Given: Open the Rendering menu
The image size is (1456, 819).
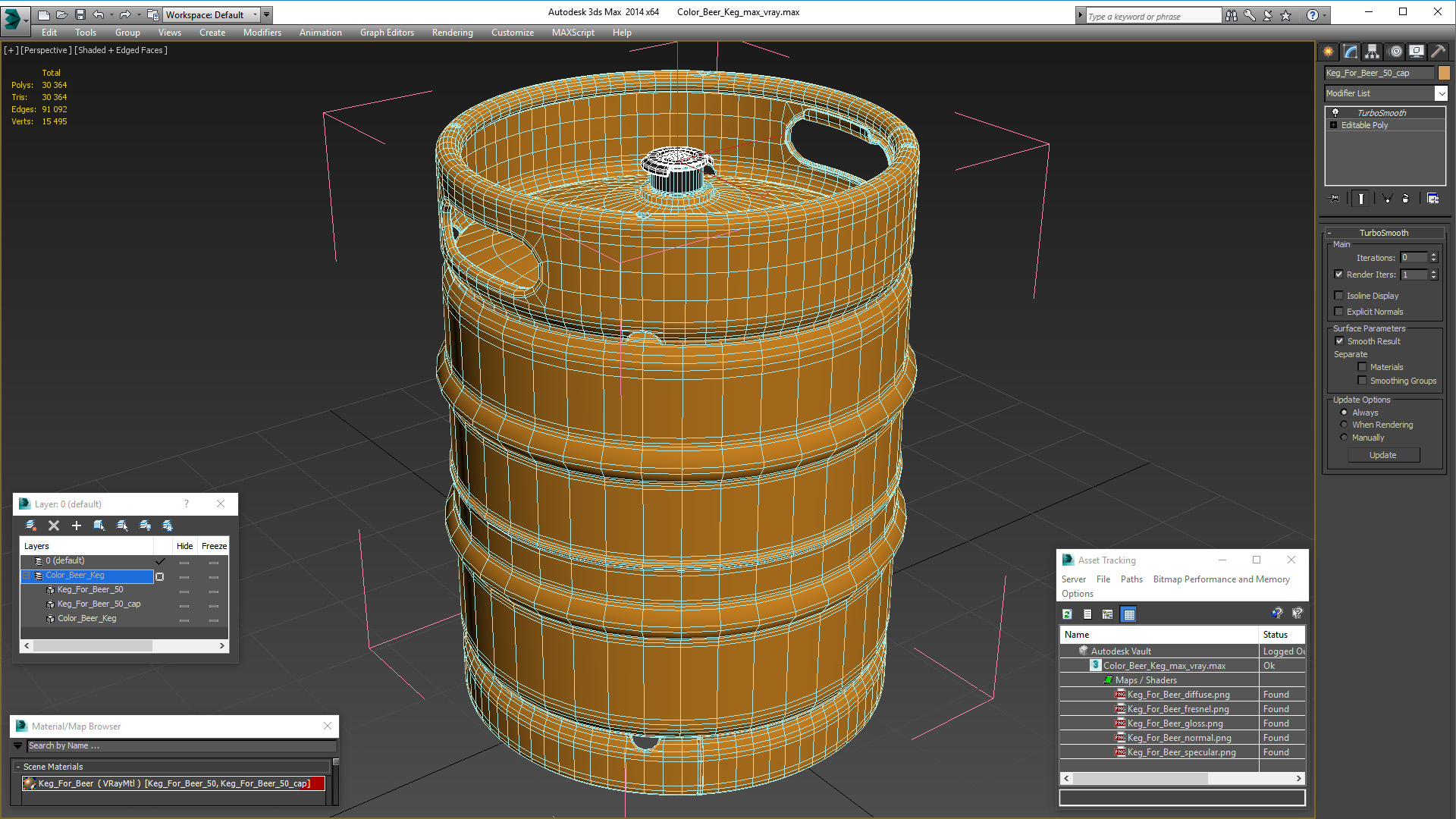Looking at the screenshot, I should tap(452, 33).
